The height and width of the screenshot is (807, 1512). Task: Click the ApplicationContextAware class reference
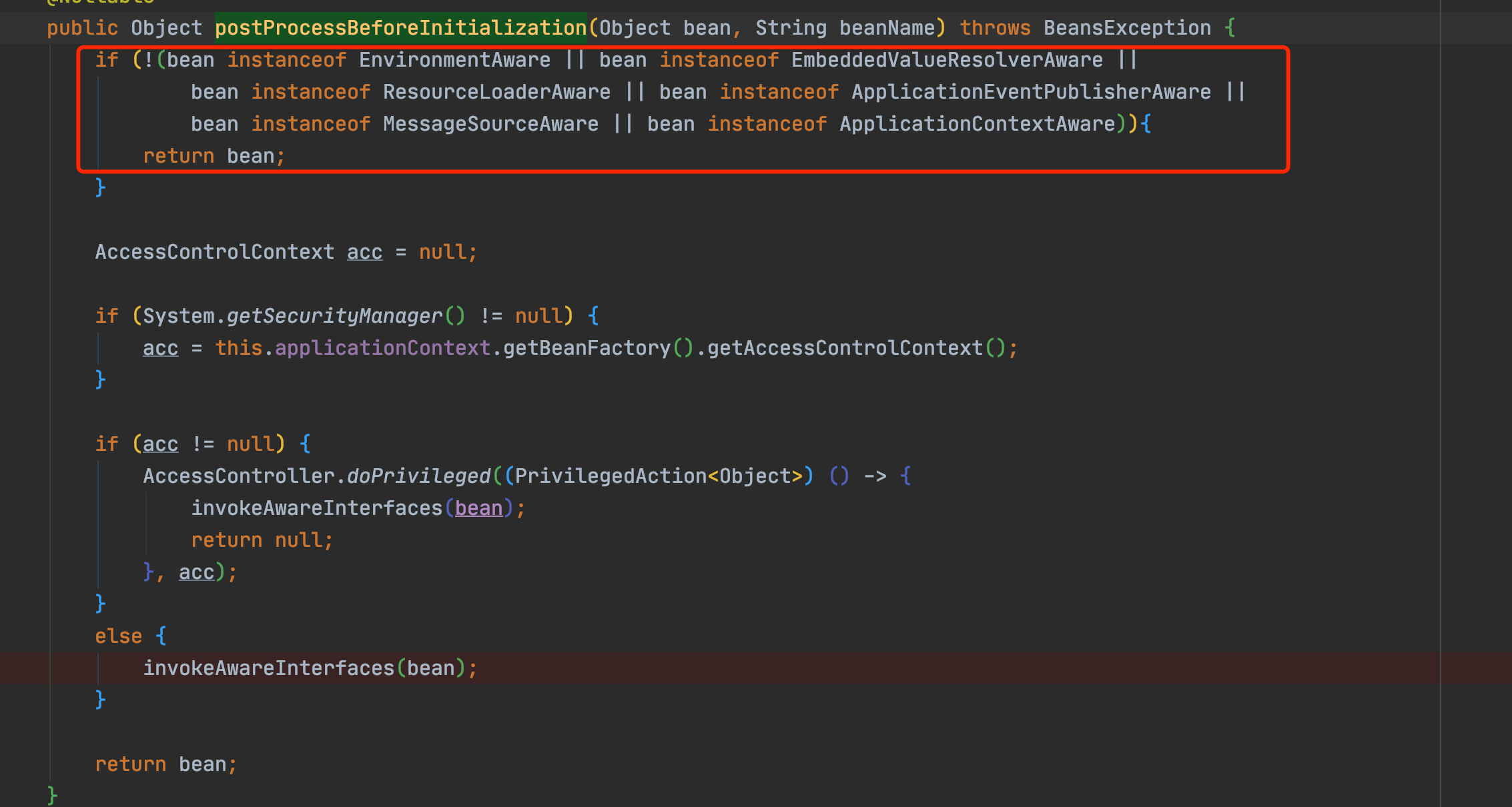977,124
